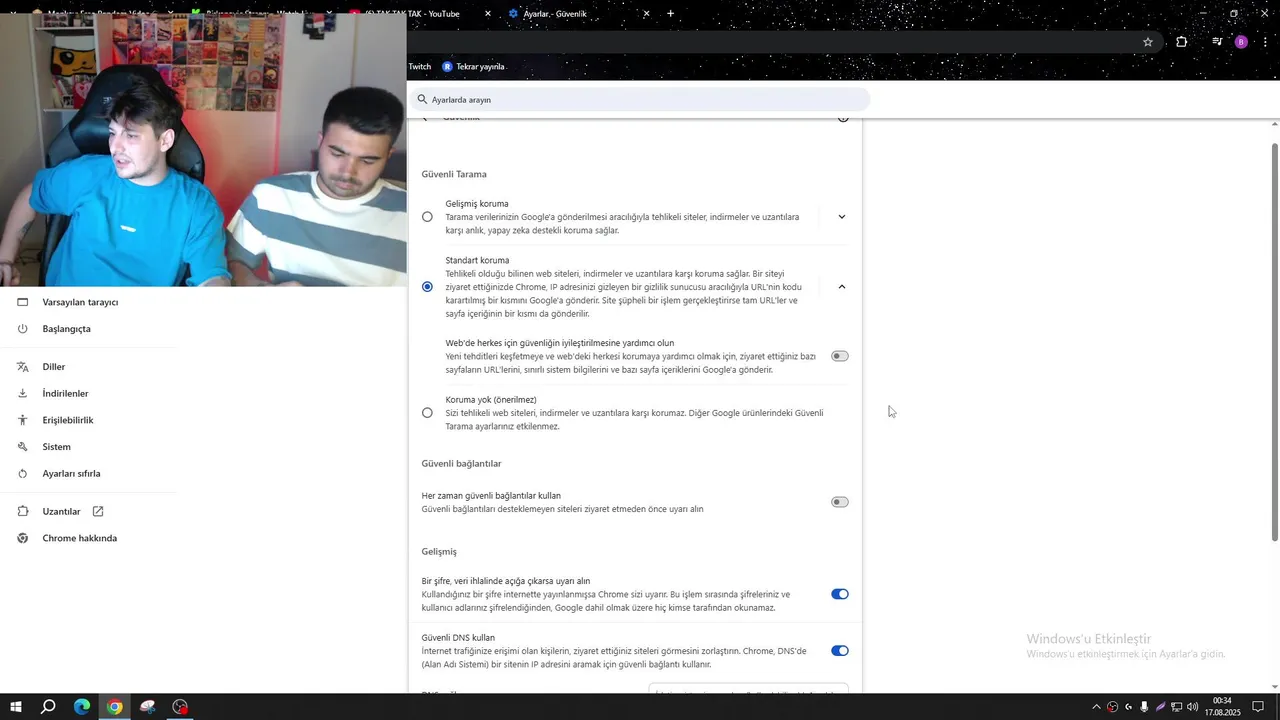The image size is (1280, 720).
Task: Select the Gelişmiş koruma radio button
Action: pyautogui.click(x=427, y=217)
